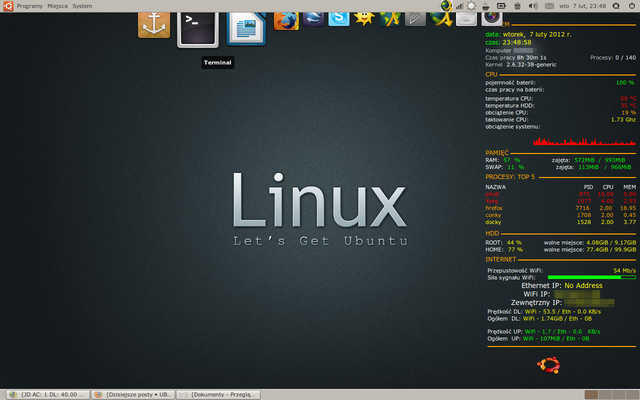Click the coffee cup tray icon
The image size is (640, 400).
coord(485,6)
